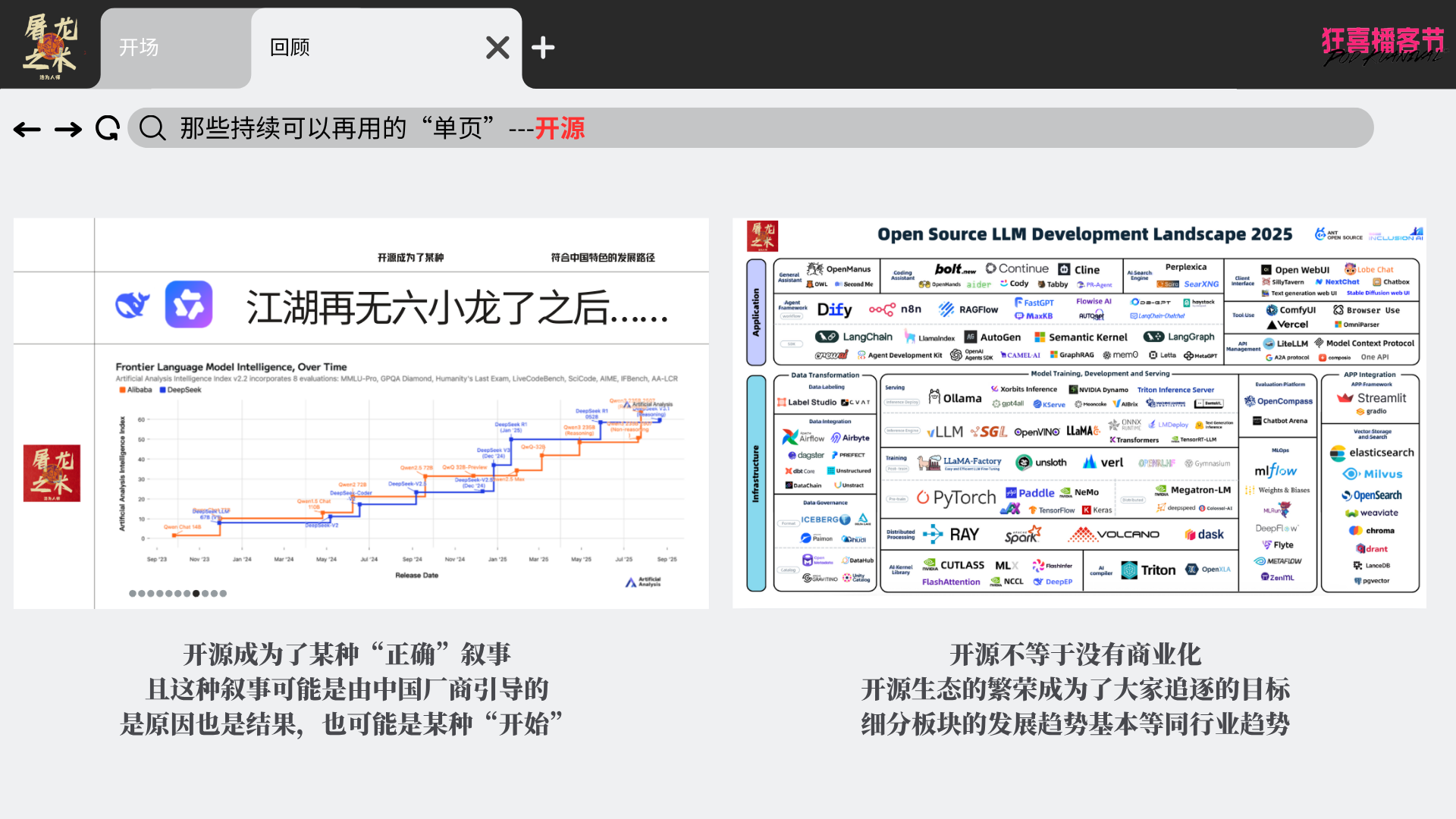Click the purple Qwen logo icon

[189, 305]
